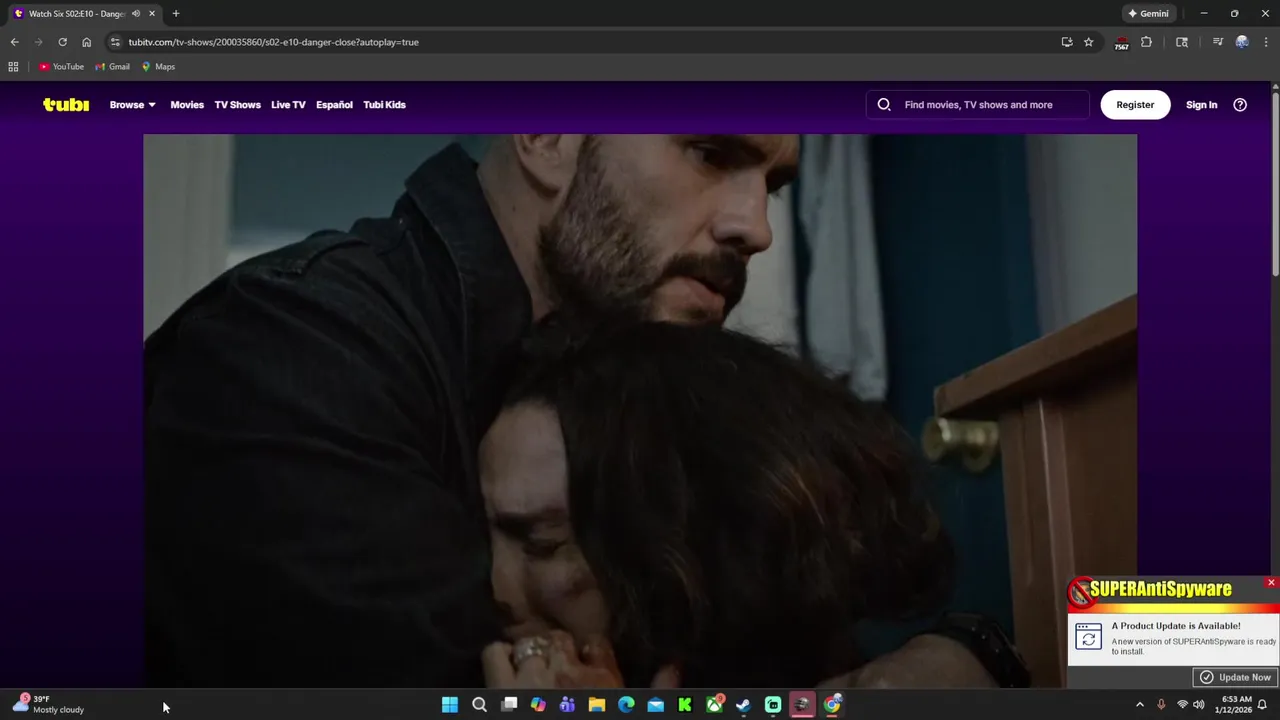1280x720 pixels.
Task: Reload the Tubi page
Action: (x=62, y=42)
